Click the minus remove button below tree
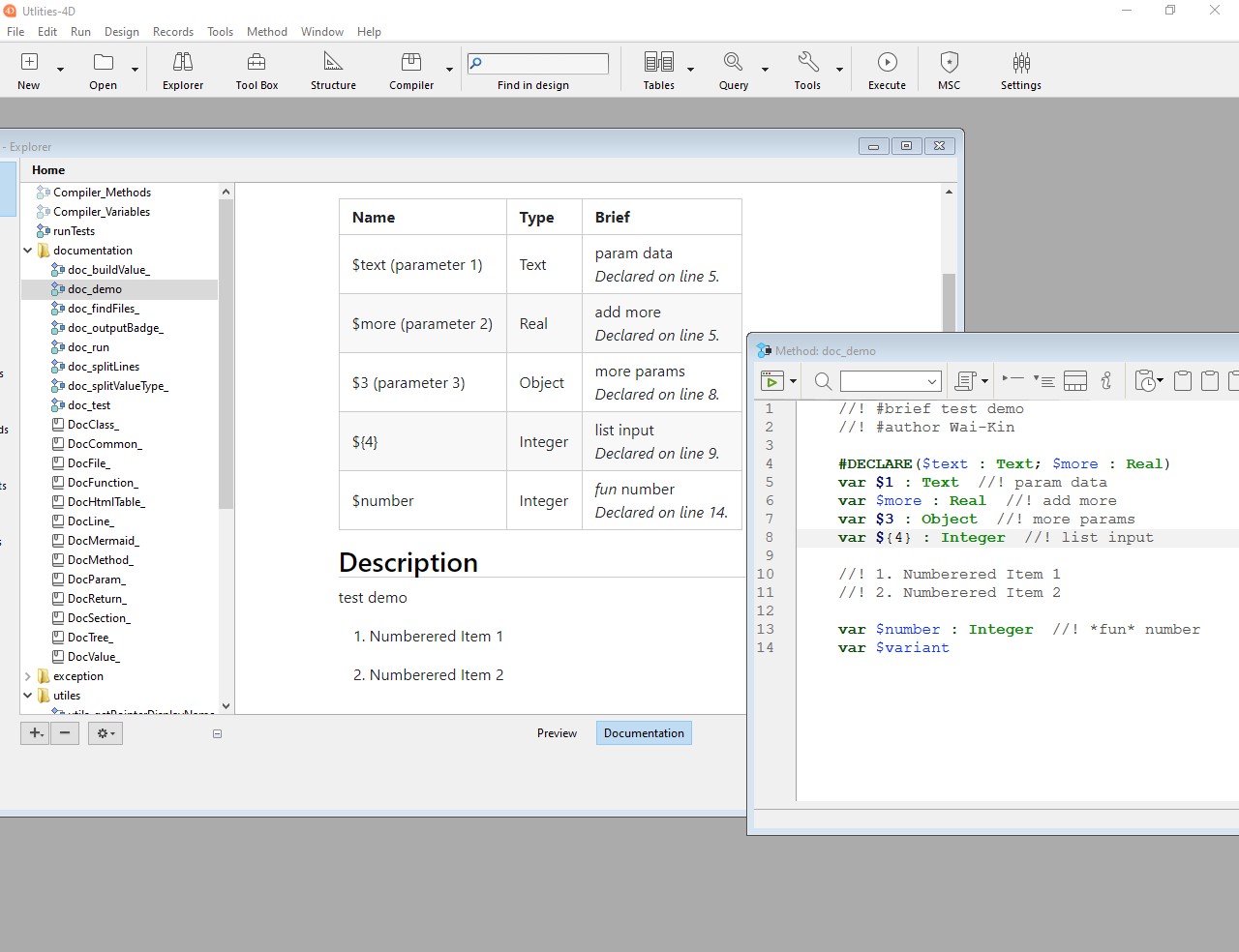1239x952 pixels. [x=65, y=733]
